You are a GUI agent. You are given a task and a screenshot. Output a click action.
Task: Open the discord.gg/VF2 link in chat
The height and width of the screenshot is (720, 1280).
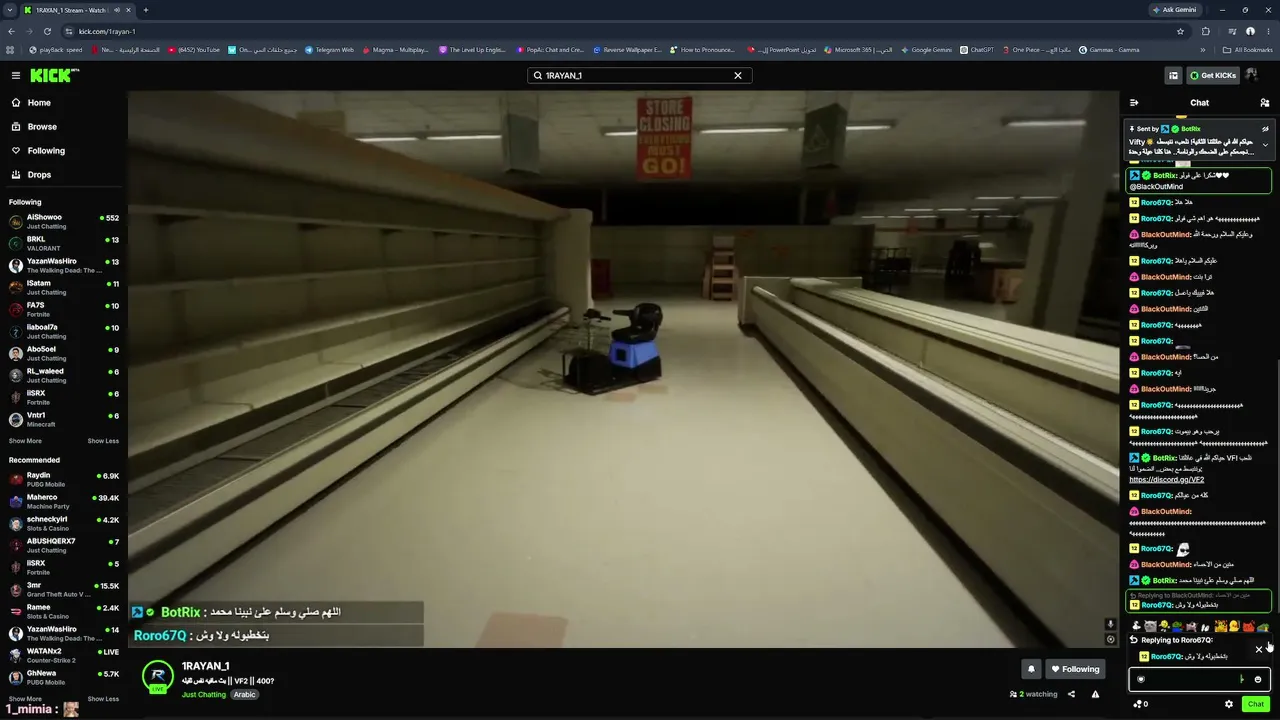click(1167, 480)
